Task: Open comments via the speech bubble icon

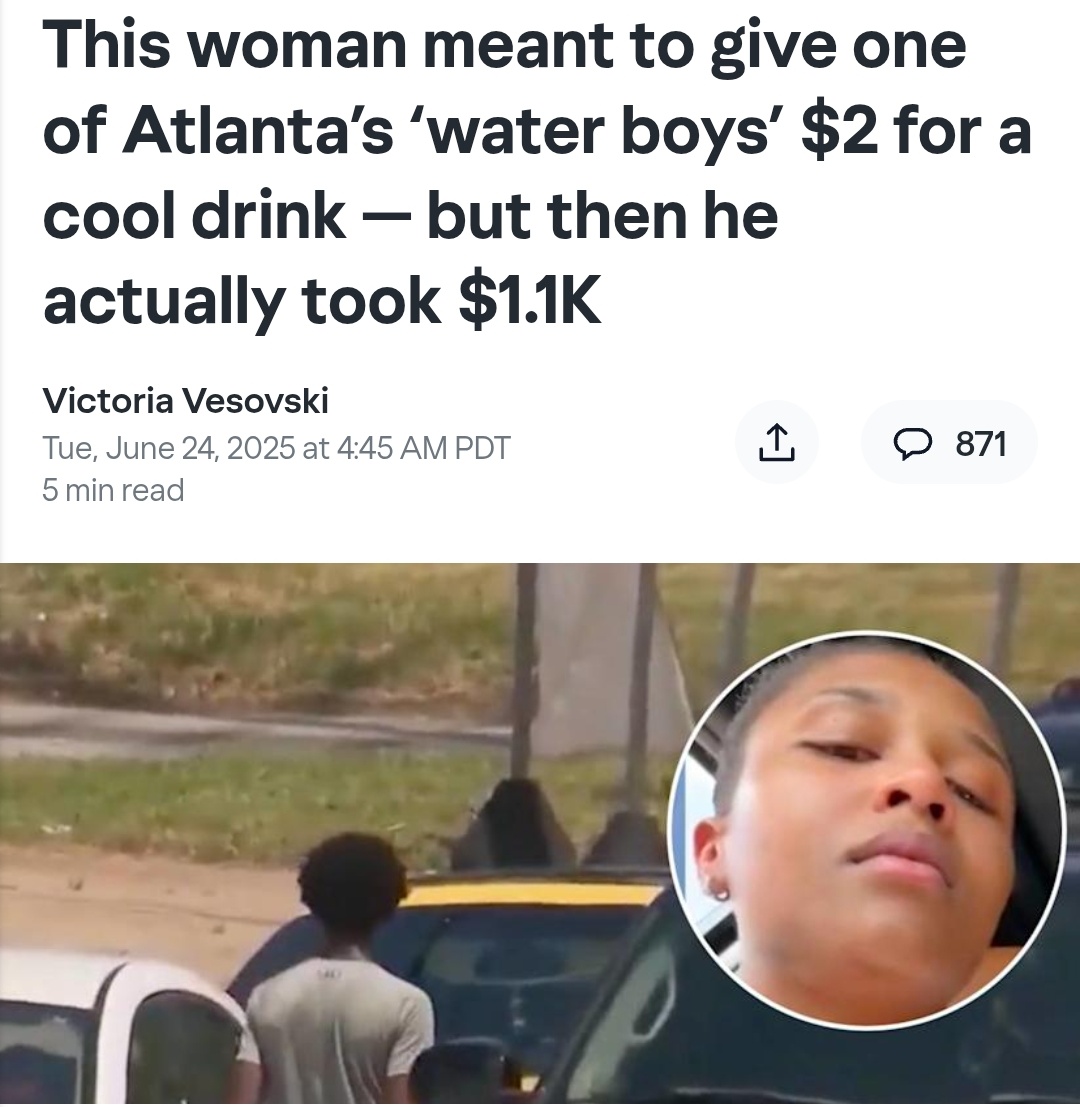Action: 913,443
